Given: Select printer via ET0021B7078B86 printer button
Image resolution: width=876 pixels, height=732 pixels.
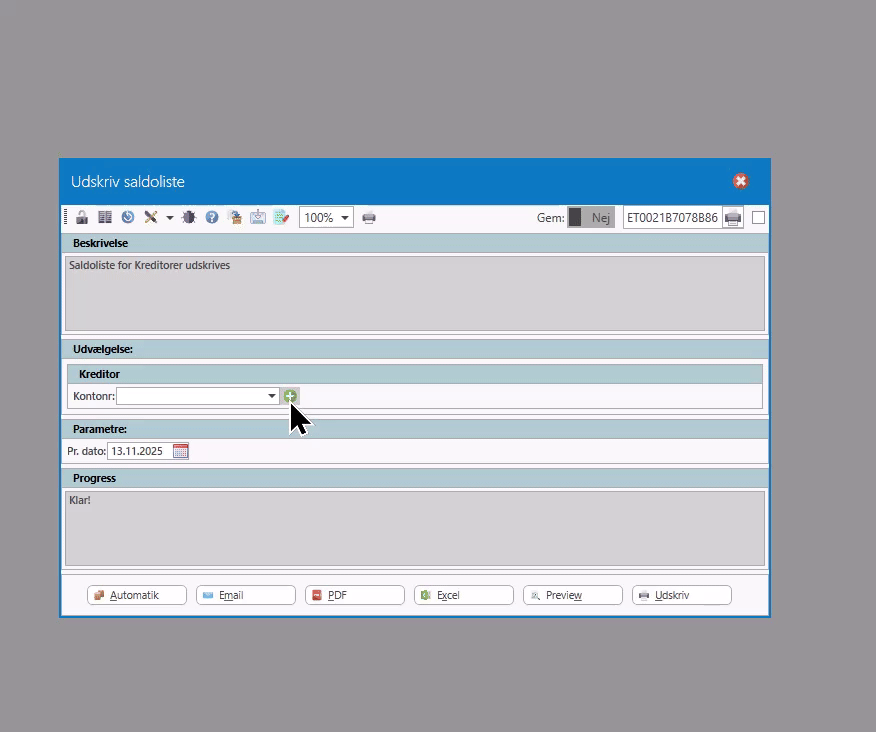Looking at the screenshot, I should (733, 217).
